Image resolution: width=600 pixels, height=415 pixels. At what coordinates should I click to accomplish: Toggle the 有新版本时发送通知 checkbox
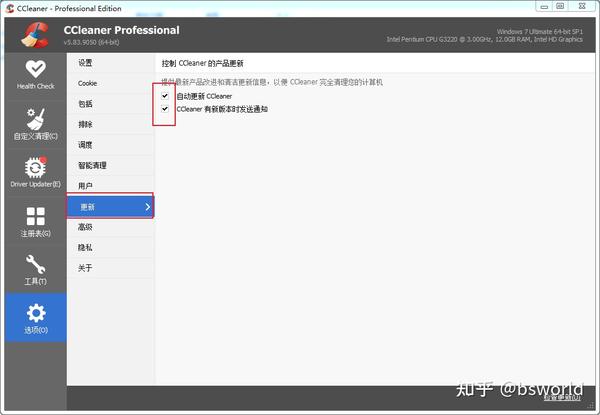pyautogui.click(x=165, y=109)
